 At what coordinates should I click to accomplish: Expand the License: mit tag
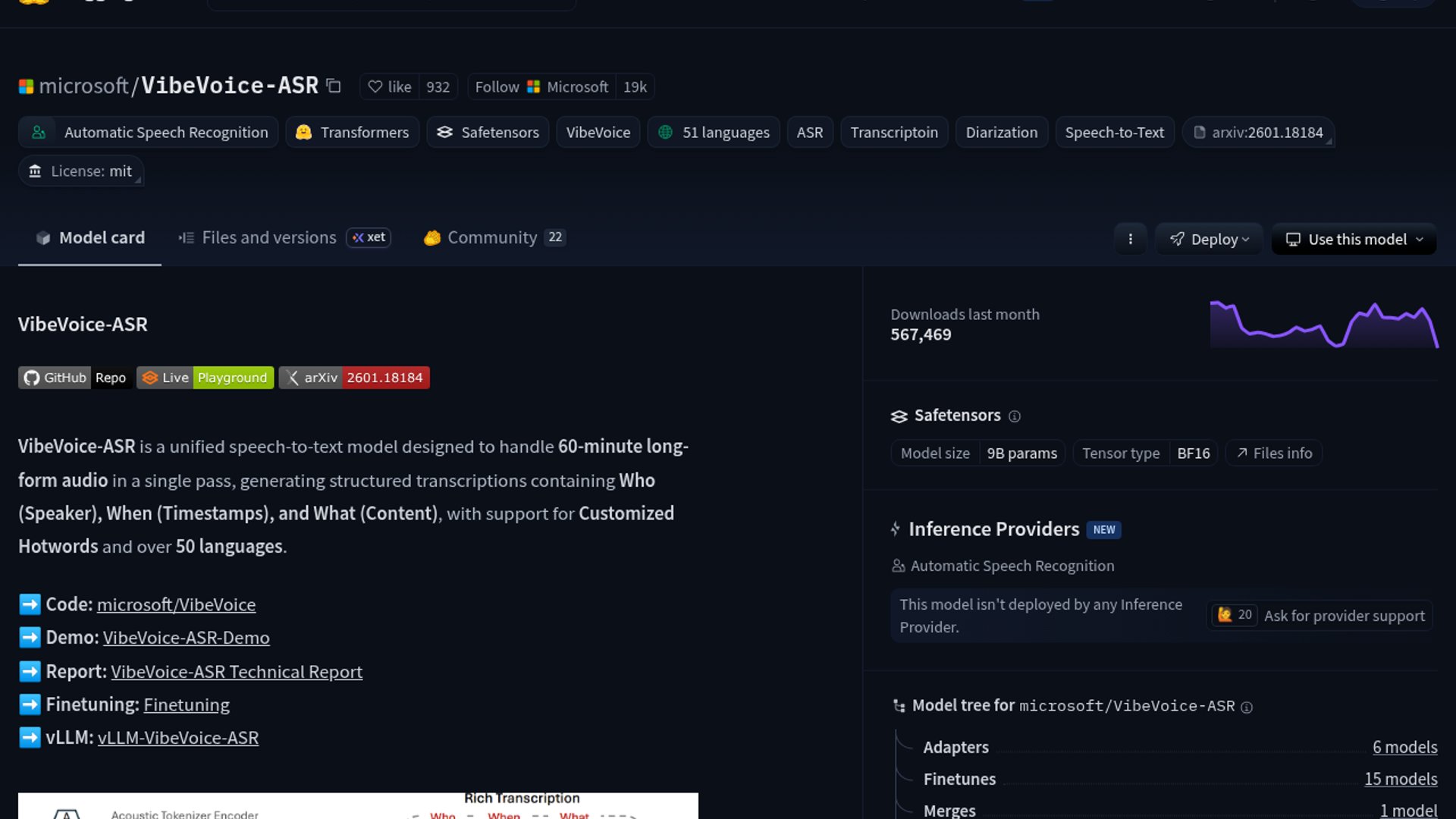pos(81,171)
